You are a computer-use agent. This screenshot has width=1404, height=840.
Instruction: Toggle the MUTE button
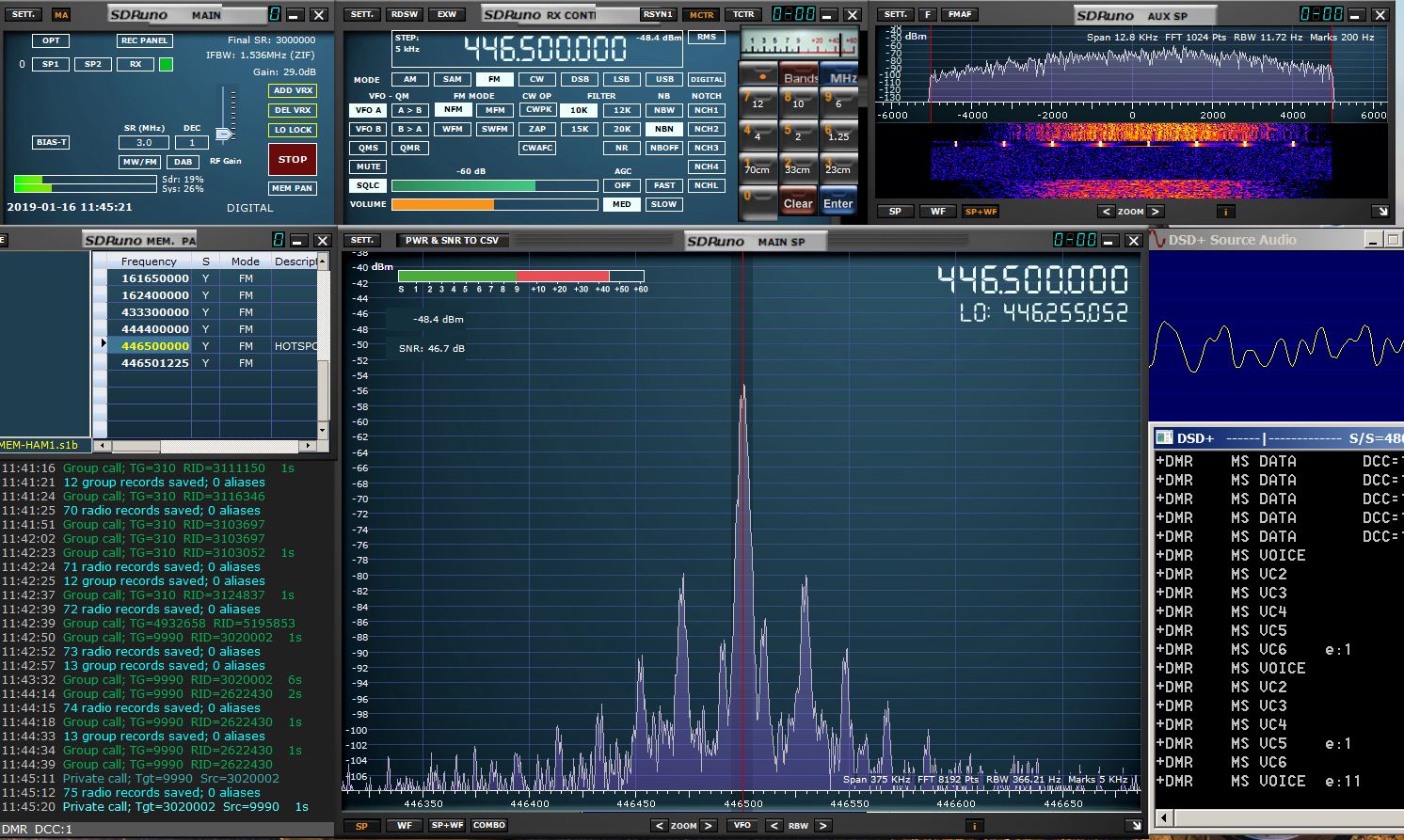368,166
